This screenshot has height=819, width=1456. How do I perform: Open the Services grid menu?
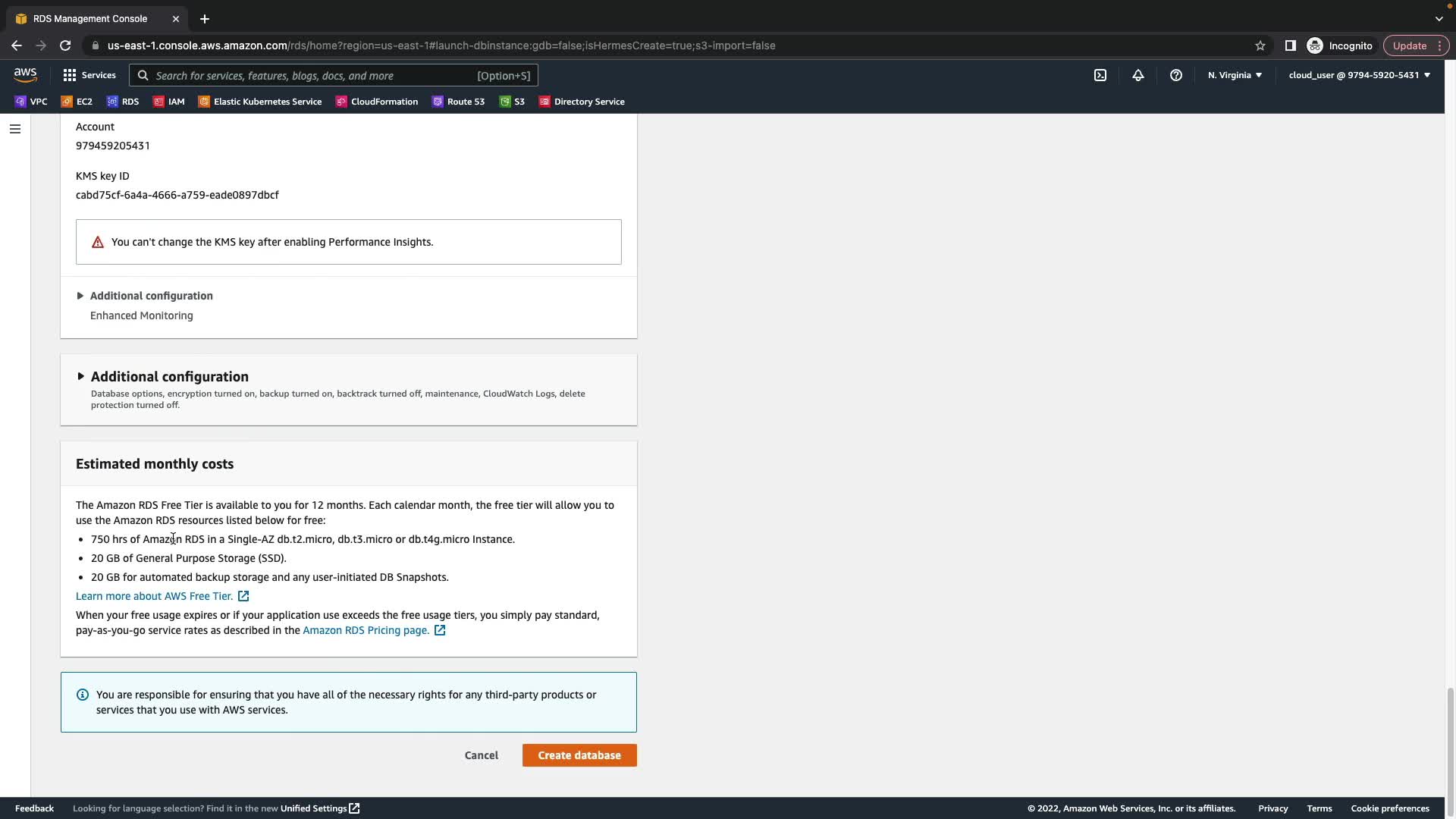pyautogui.click(x=89, y=75)
